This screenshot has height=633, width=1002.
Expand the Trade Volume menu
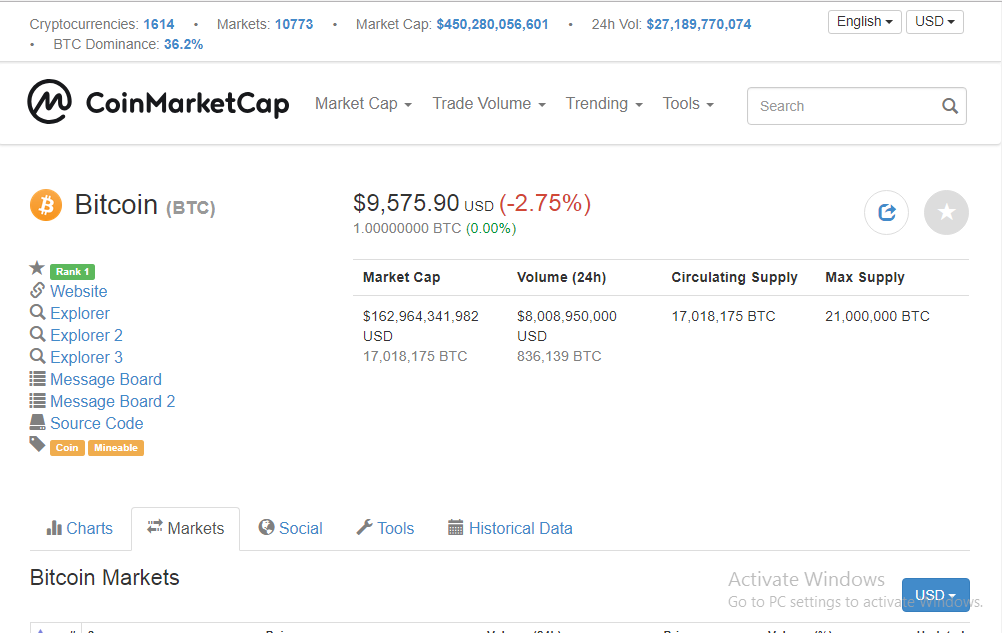[x=489, y=103]
